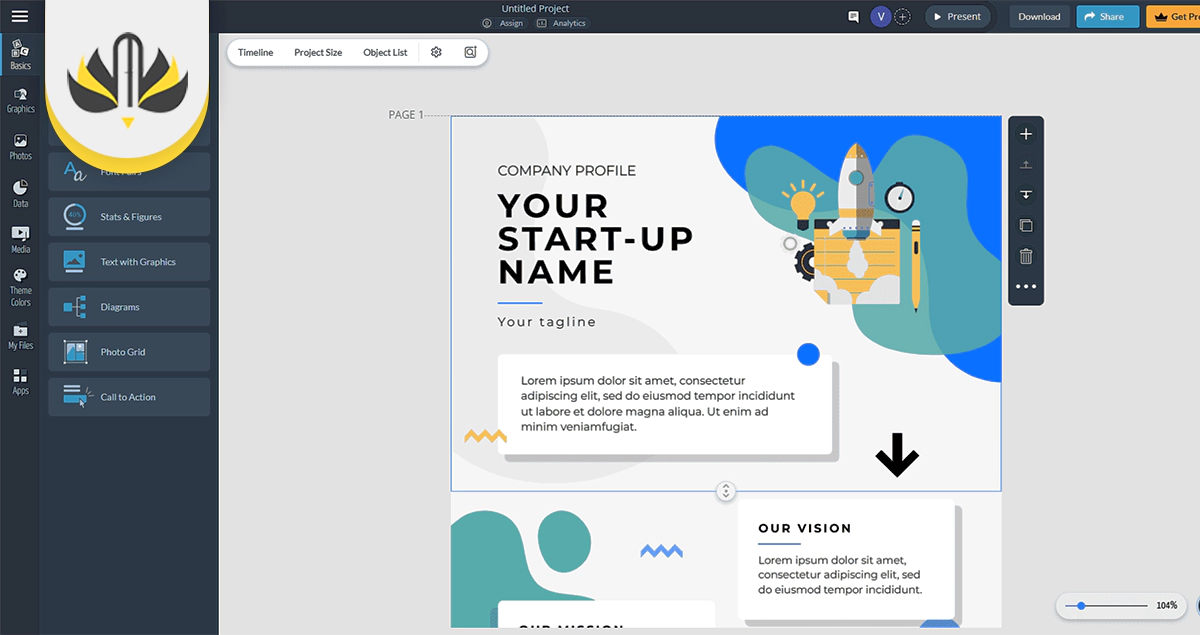This screenshot has height=635, width=1200.
Task: Expand more slide options (three dots)
Action: (x=1025, y=287)
